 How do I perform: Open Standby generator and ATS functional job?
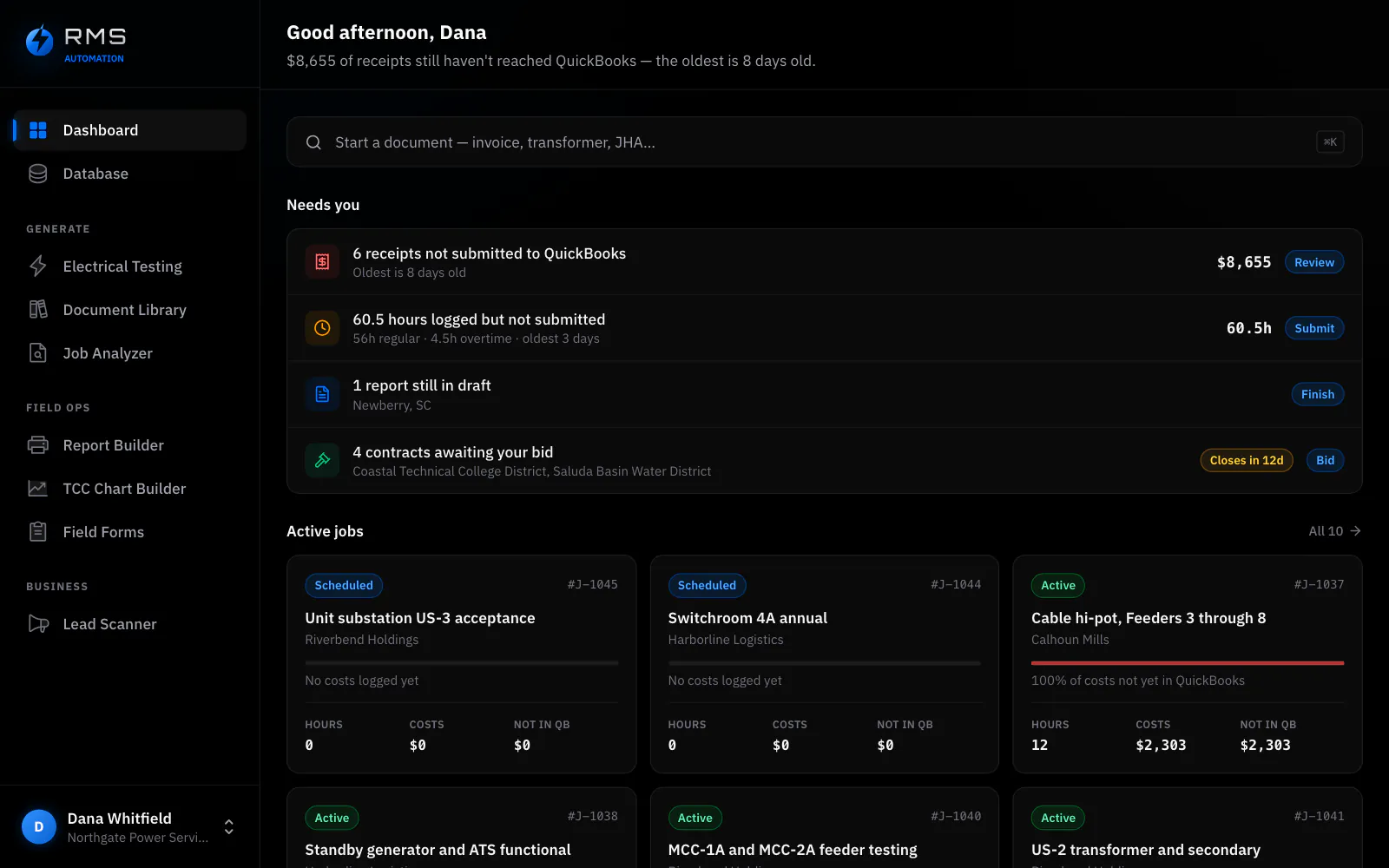pyautogui.click(x=461, y=828)
